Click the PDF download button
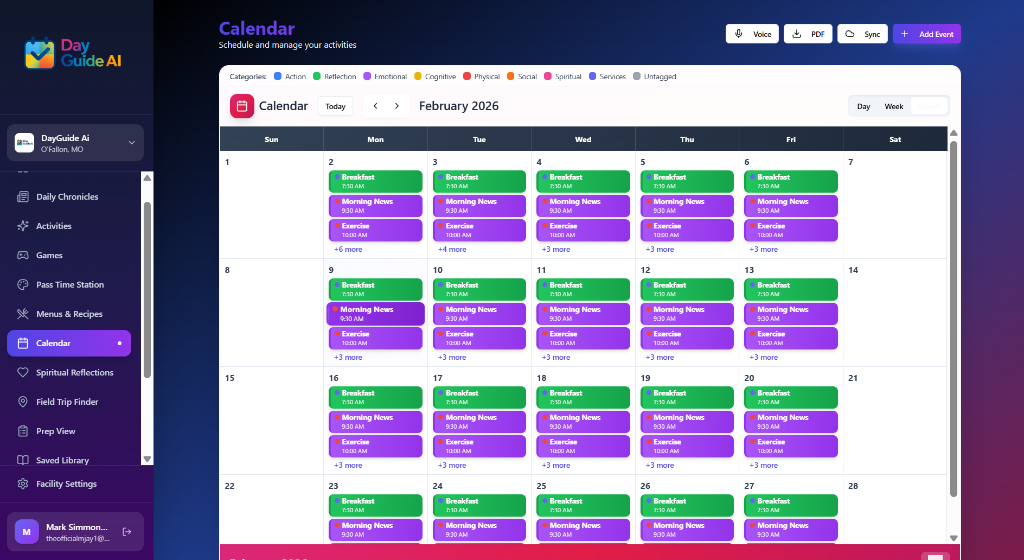1024x560 pixels. click(808, 34)
